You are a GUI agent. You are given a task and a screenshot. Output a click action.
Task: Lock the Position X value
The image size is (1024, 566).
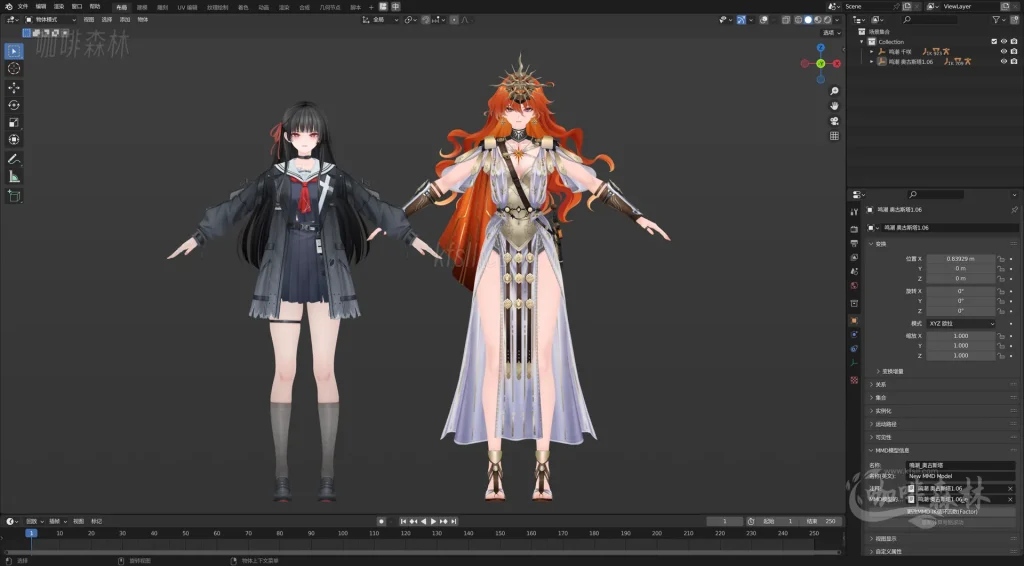point(1000,259)
